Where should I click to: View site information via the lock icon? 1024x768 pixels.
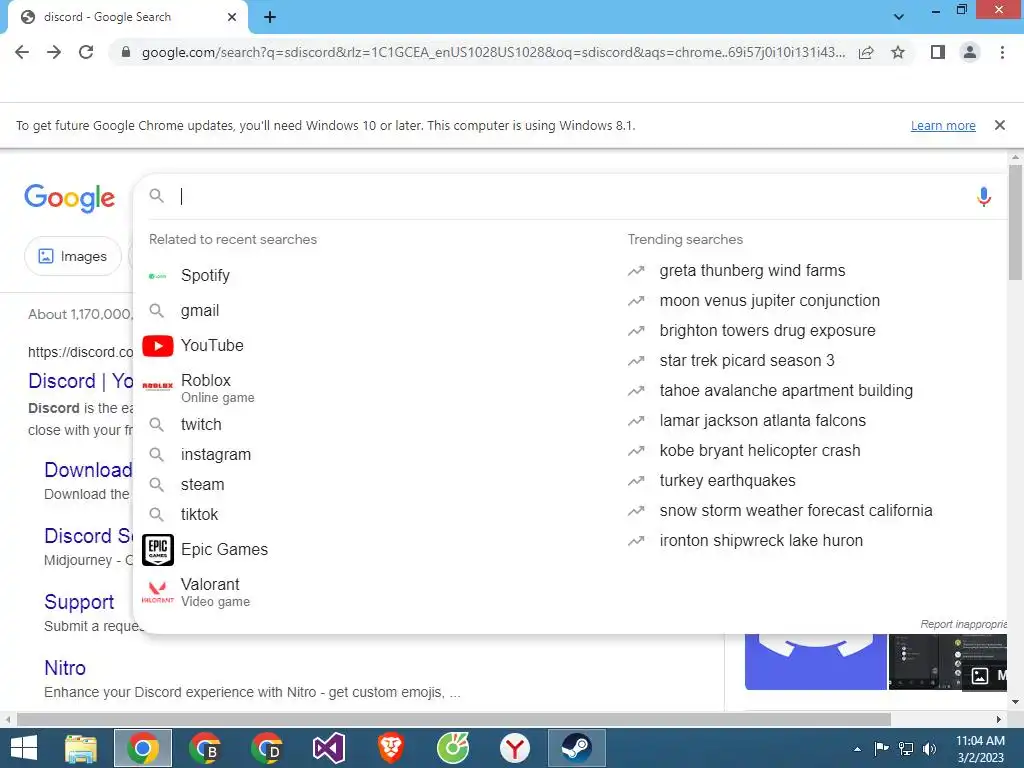click(x=125, y=52)
